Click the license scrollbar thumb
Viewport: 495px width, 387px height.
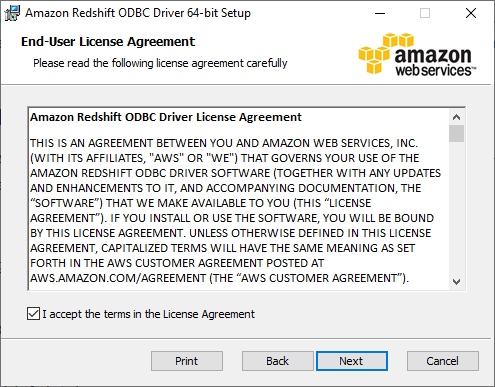(x=456, y=134)
